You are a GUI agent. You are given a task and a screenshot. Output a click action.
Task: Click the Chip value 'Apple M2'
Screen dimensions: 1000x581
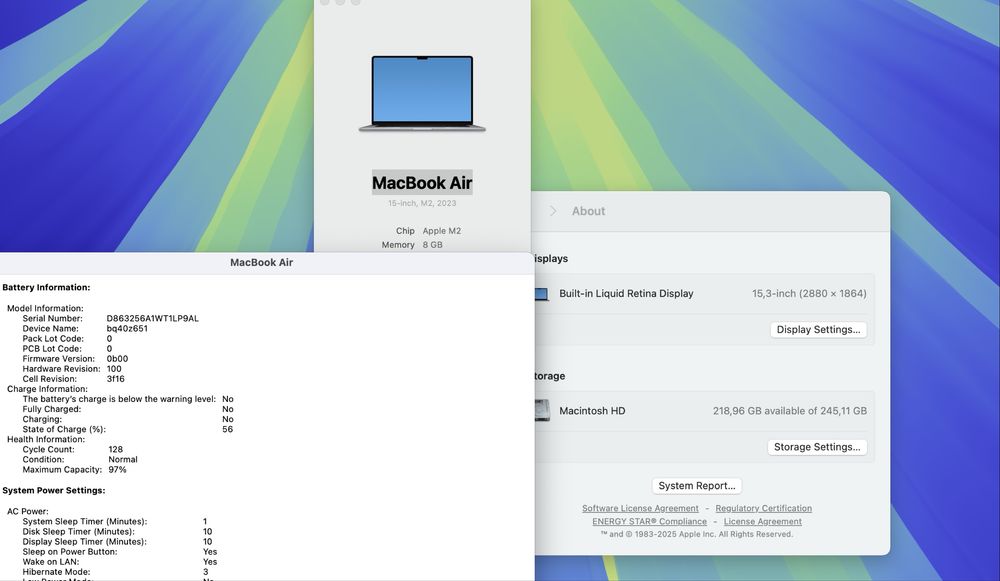441,231
